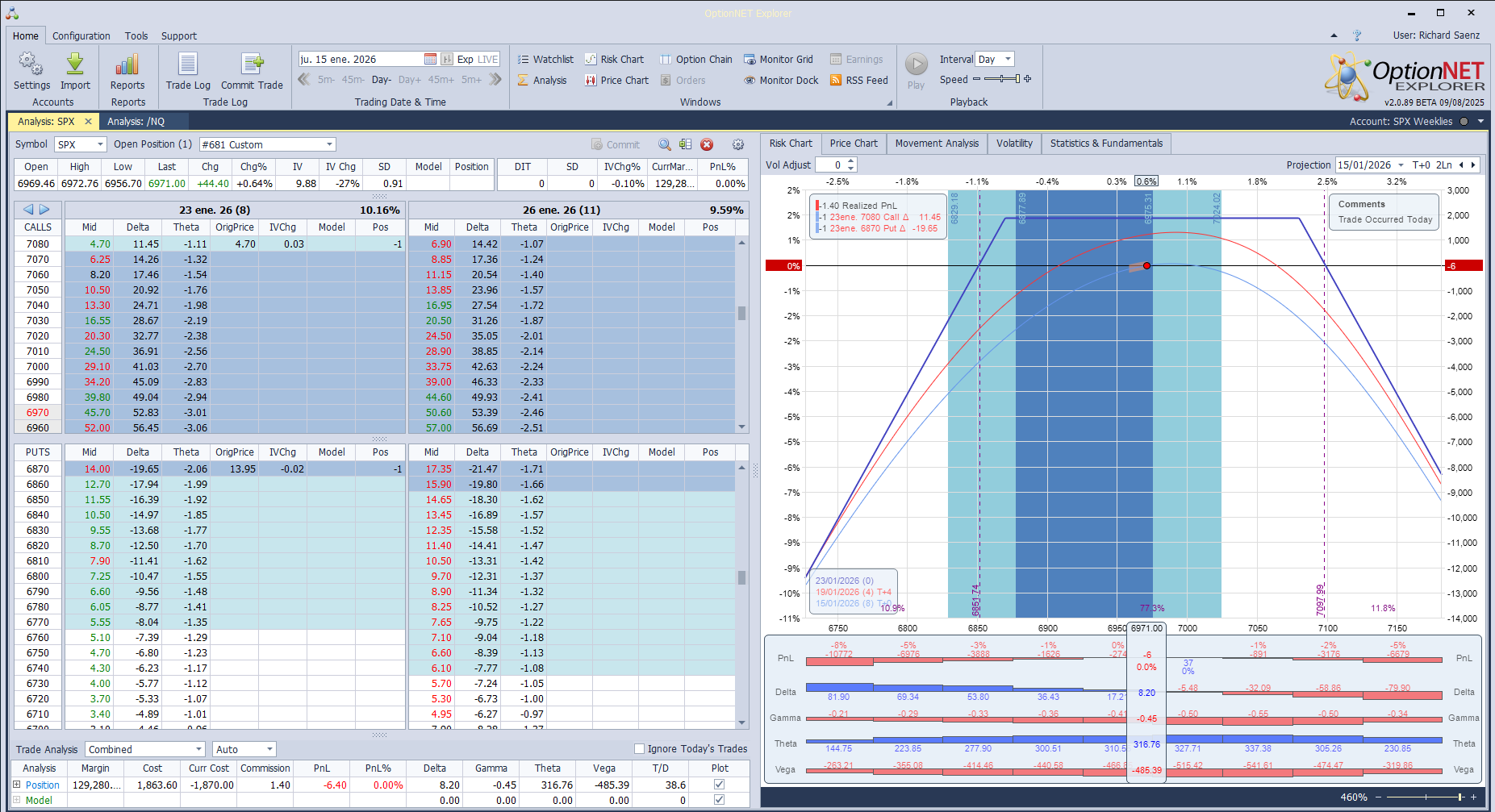Click the magnifier search icon near Commit
The height and width of the screenshot is (812, 1495).
[x=664, y=144]
